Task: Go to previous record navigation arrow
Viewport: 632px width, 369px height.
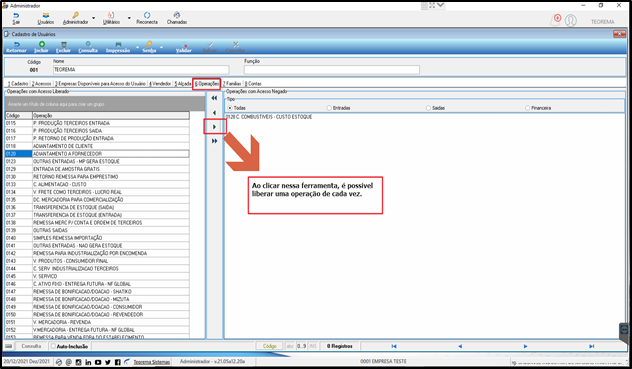Action: point(460,346)
